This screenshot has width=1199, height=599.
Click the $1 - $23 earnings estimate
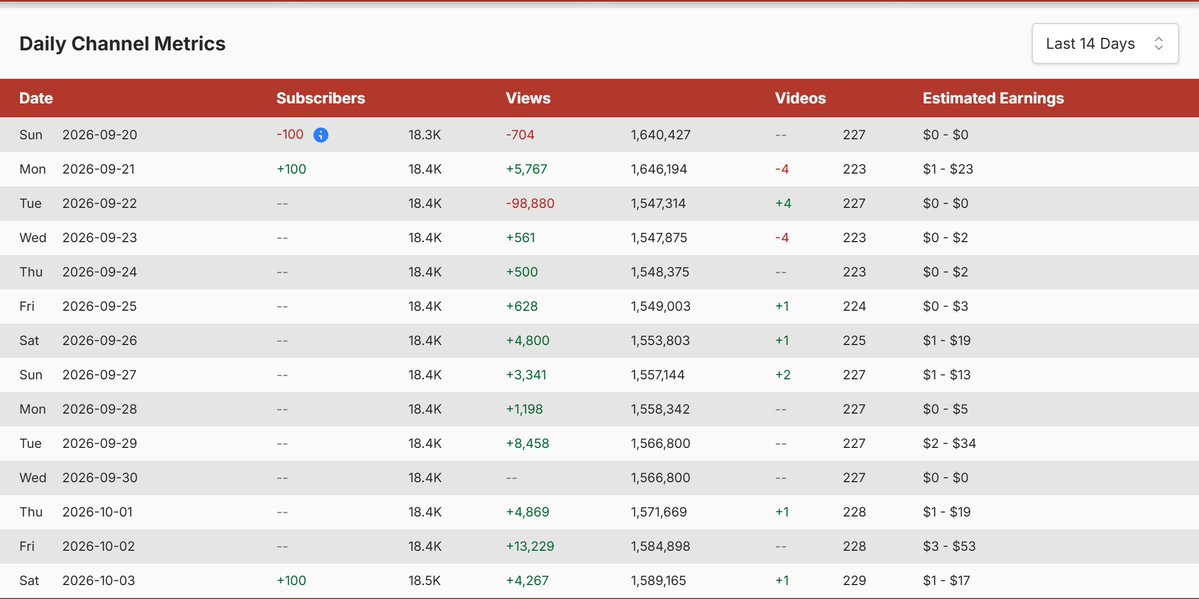click(948, 169)
